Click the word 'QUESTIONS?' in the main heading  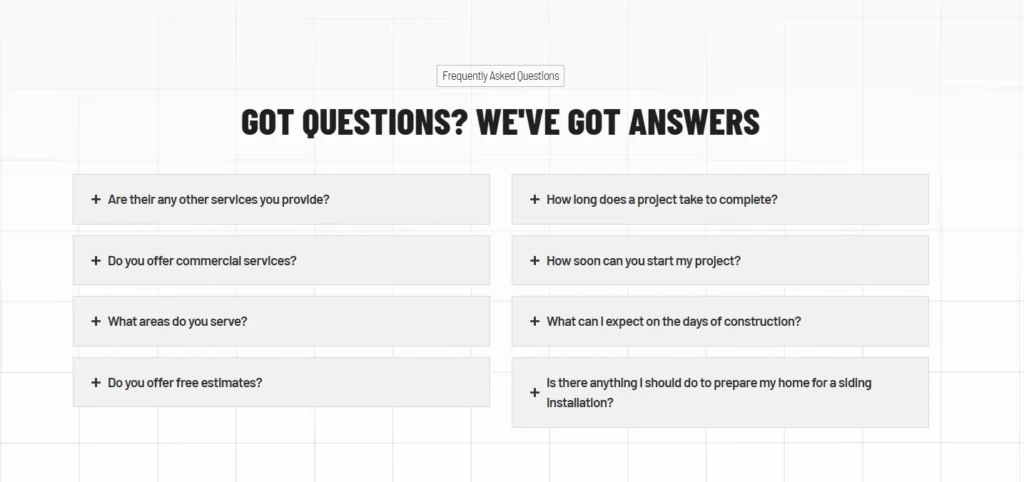point(385,122)
